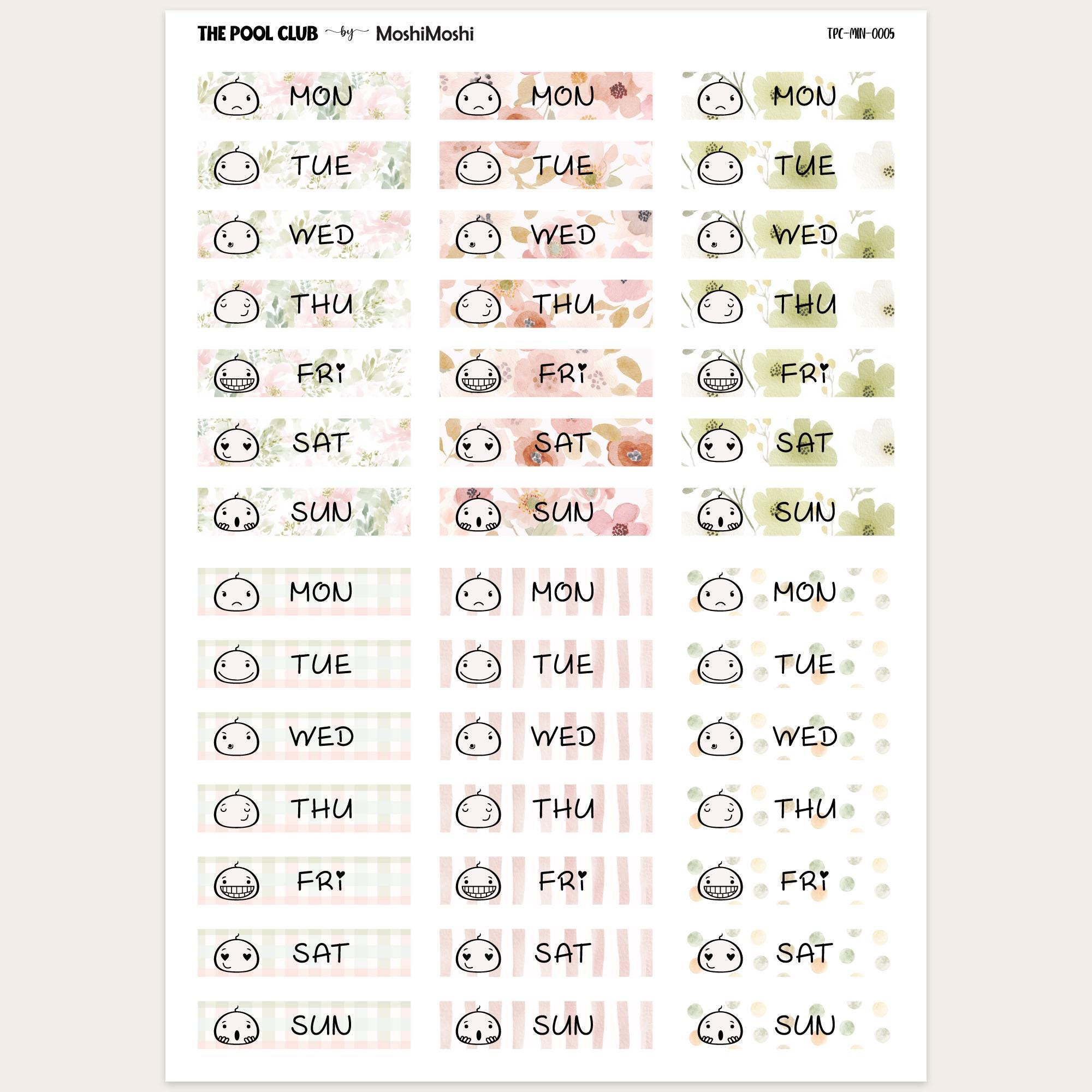Click the smiling face on green gingham TUE sticker
This screenshot has width=1092, height=1092.
(236, 664)
